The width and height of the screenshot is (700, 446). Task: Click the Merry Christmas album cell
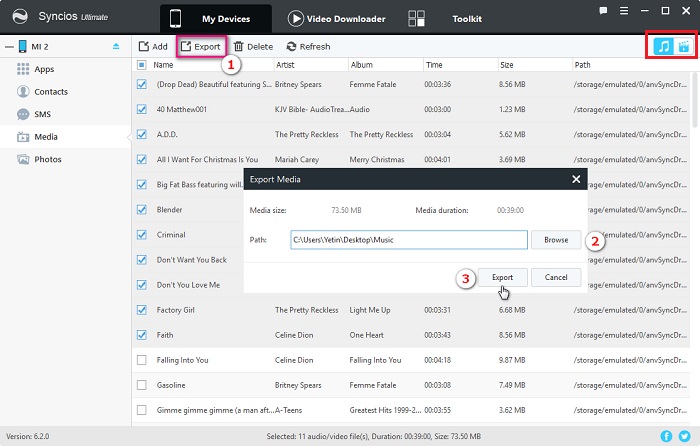click(377, 159)
